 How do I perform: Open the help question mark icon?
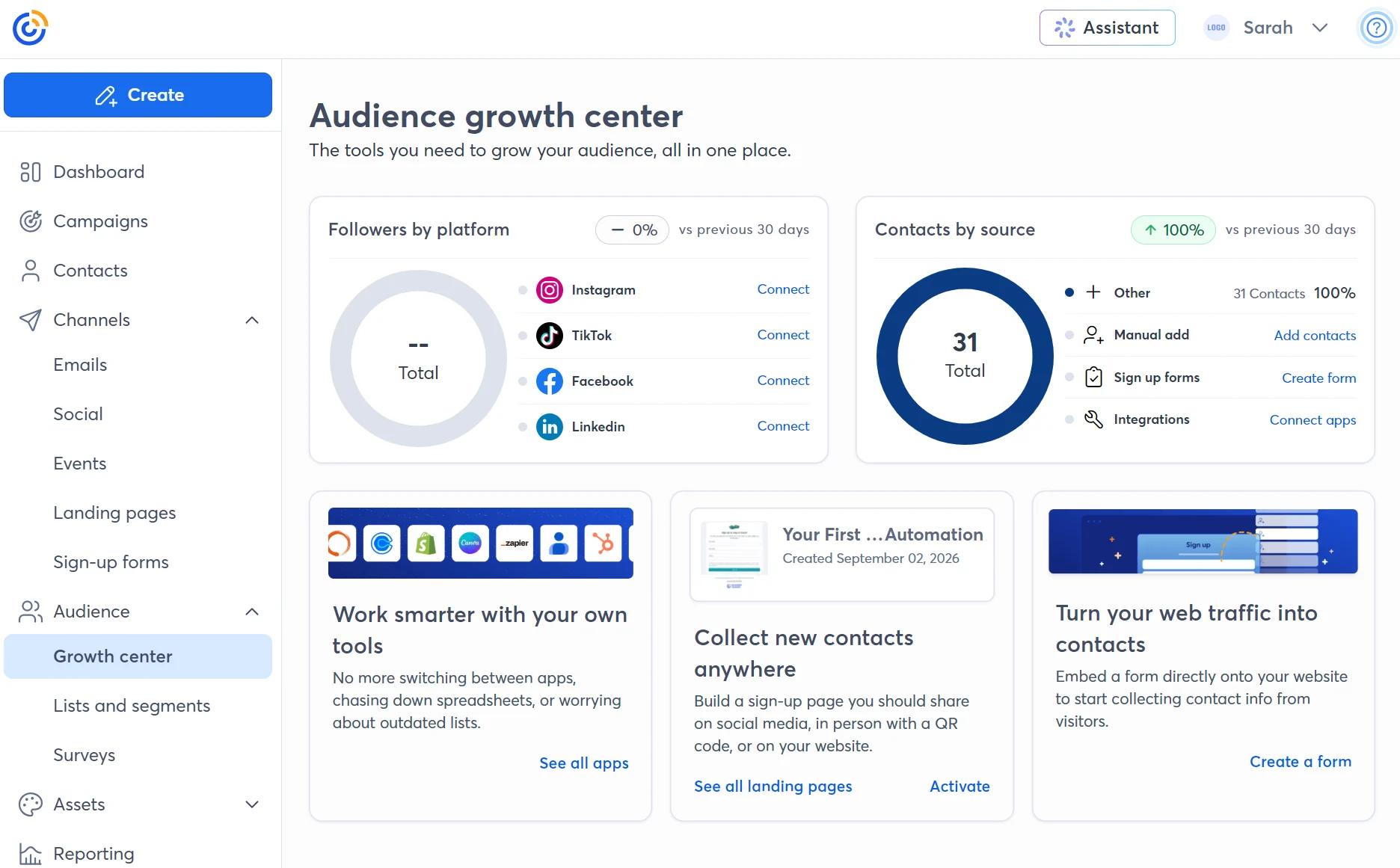click(1376, 28)
